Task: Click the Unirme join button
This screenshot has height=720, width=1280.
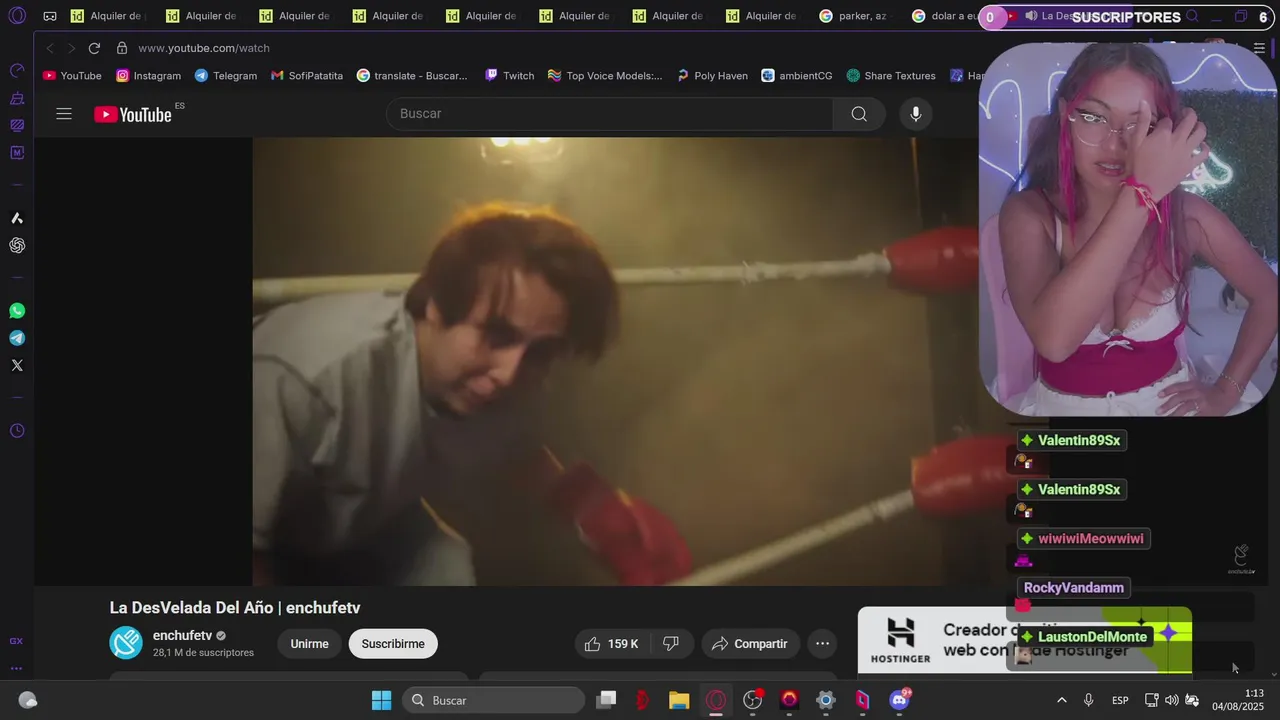Action: point(309,644)
